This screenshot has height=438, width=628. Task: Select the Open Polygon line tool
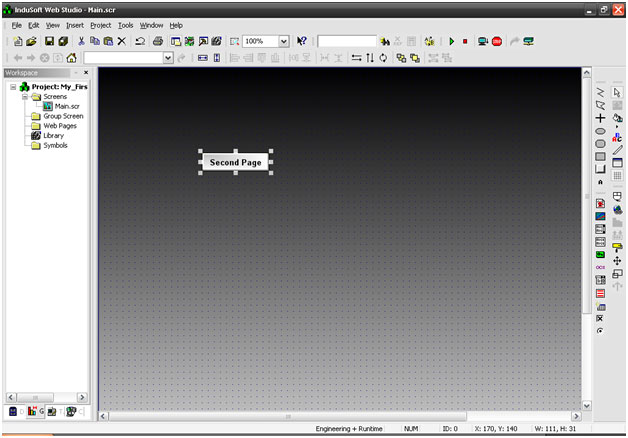(600, 92)
